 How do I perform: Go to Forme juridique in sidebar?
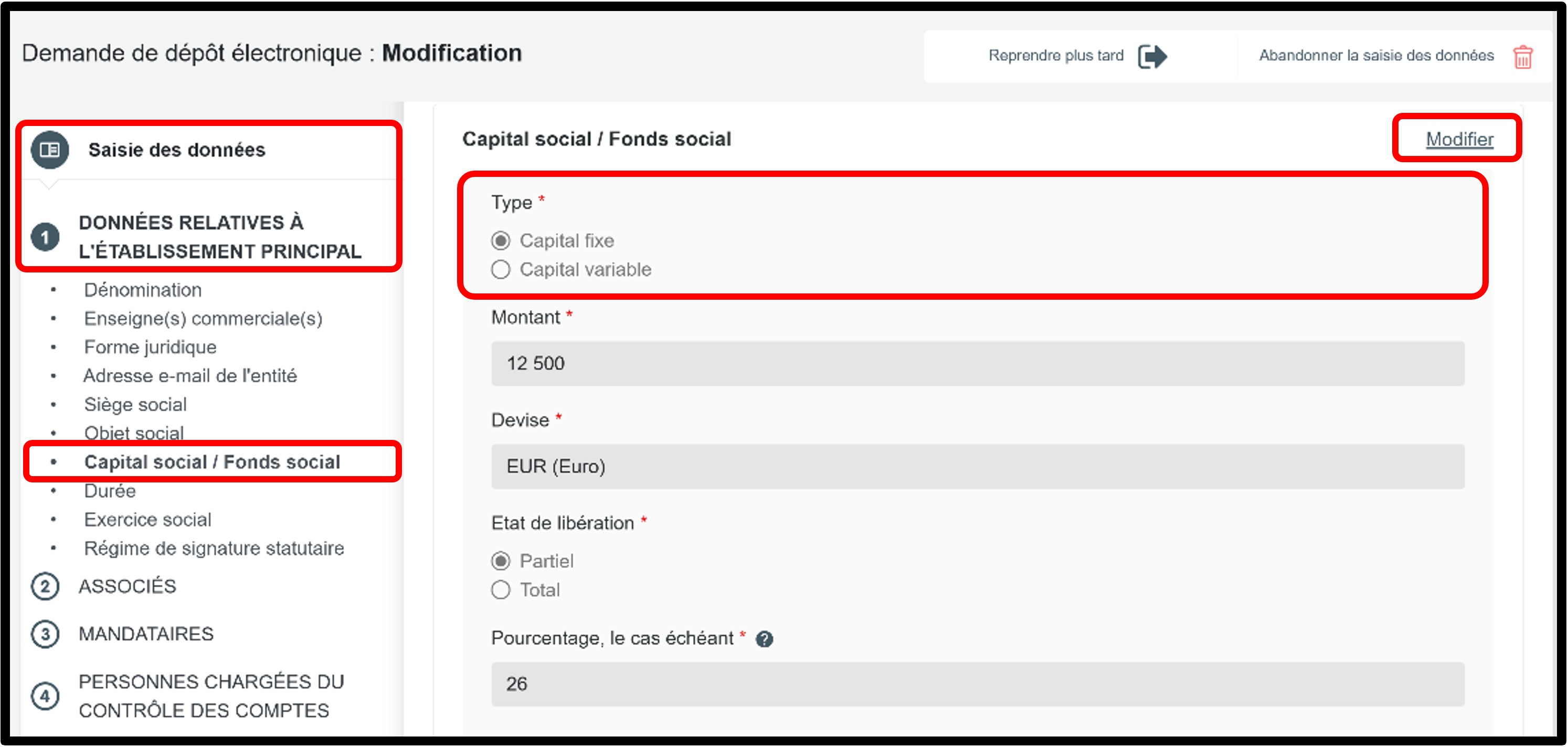[x=150, y=347]
